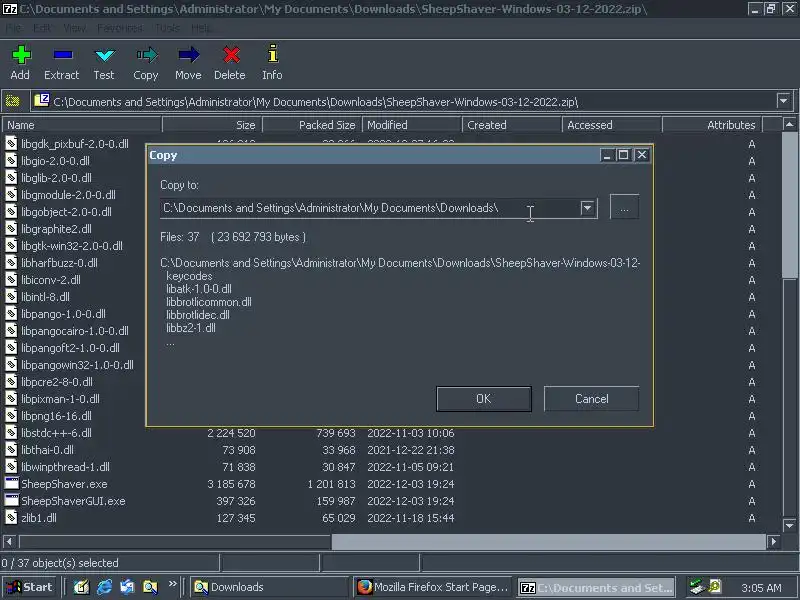Select the libwinpthread-1.dll file name
The width and height of the screenshot is (800, 600).
(65, 467)
